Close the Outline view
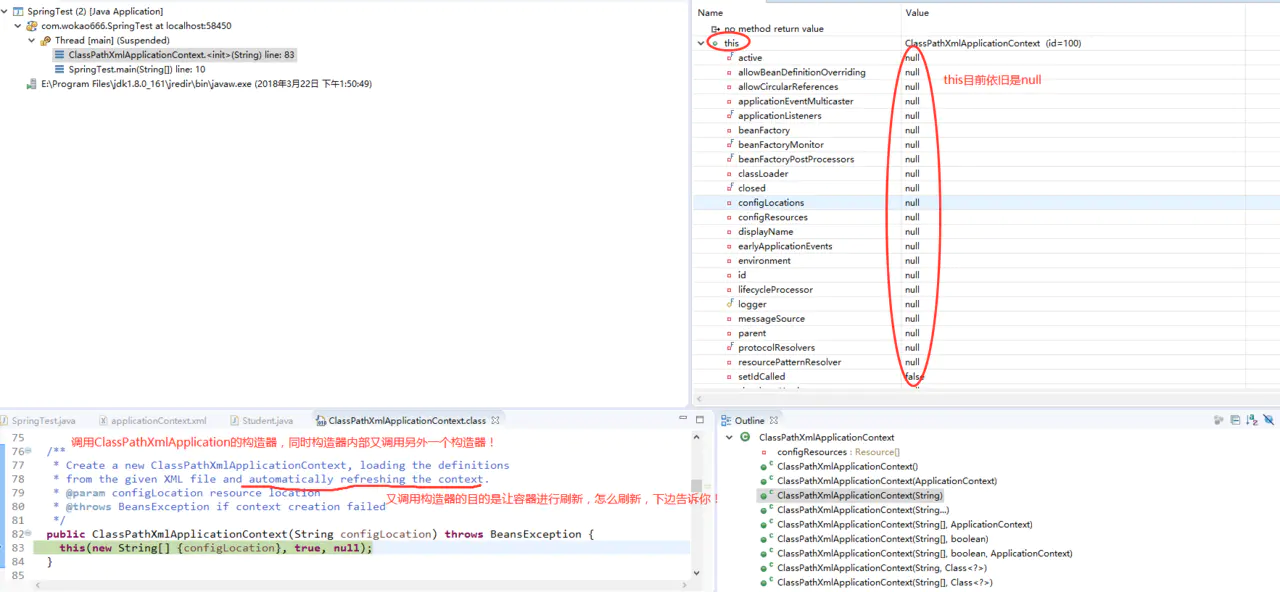 (x=773, y=421)
